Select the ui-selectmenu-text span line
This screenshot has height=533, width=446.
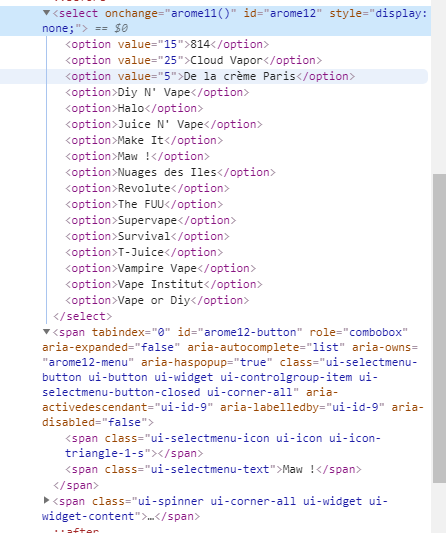click(x=213, y=469)
